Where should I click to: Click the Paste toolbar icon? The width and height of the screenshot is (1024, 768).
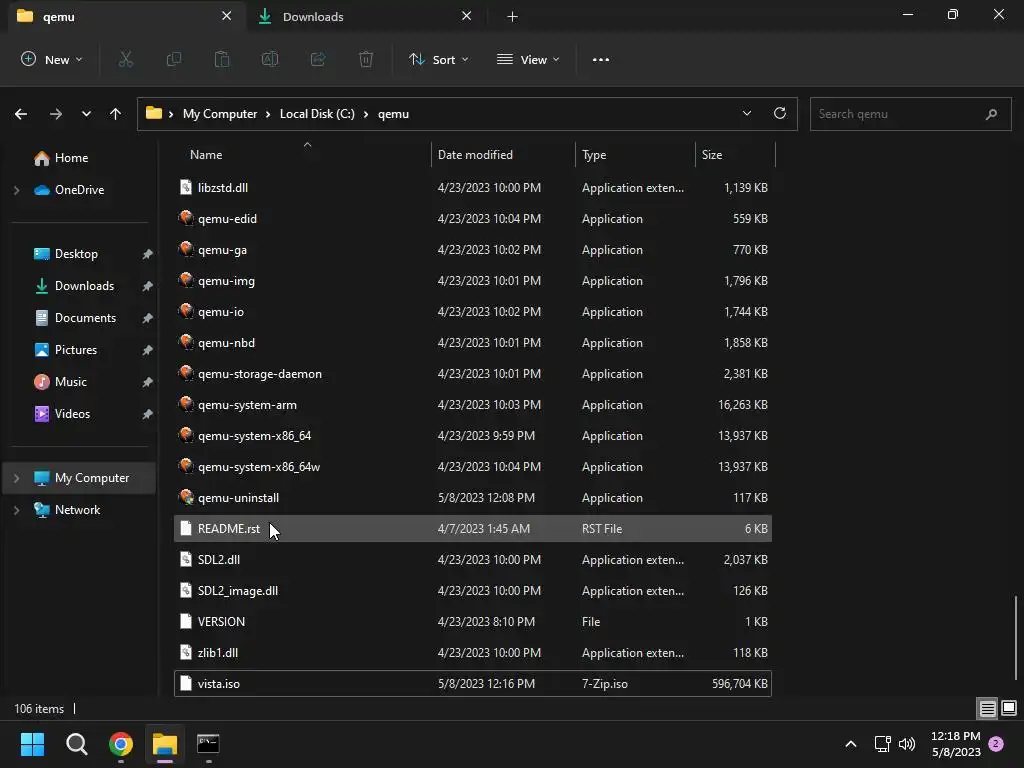pos(222,59)
